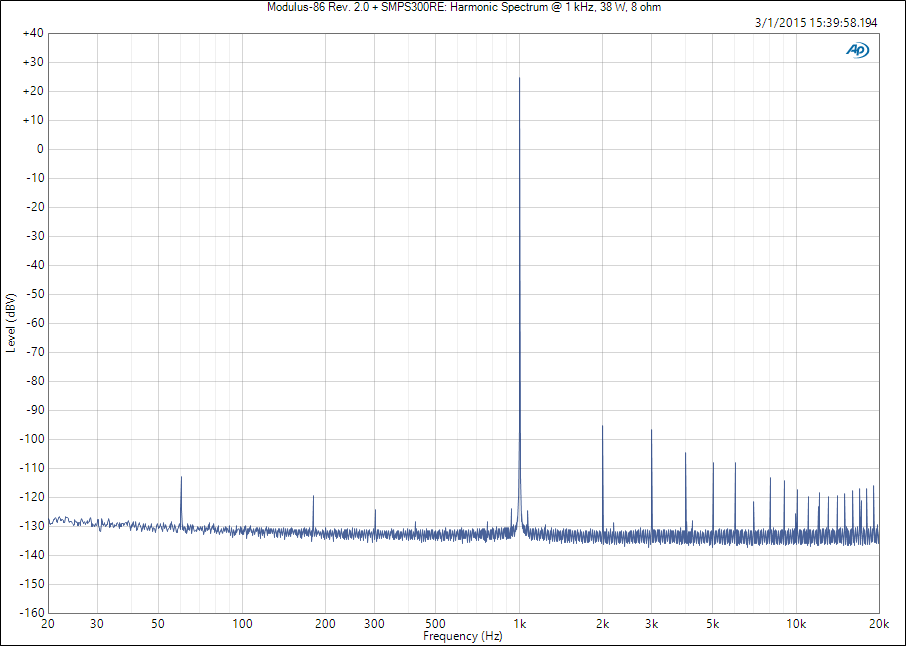Click the 3 kHz harmonic peak
906x646 pixels.
click(x=651, y=430)
